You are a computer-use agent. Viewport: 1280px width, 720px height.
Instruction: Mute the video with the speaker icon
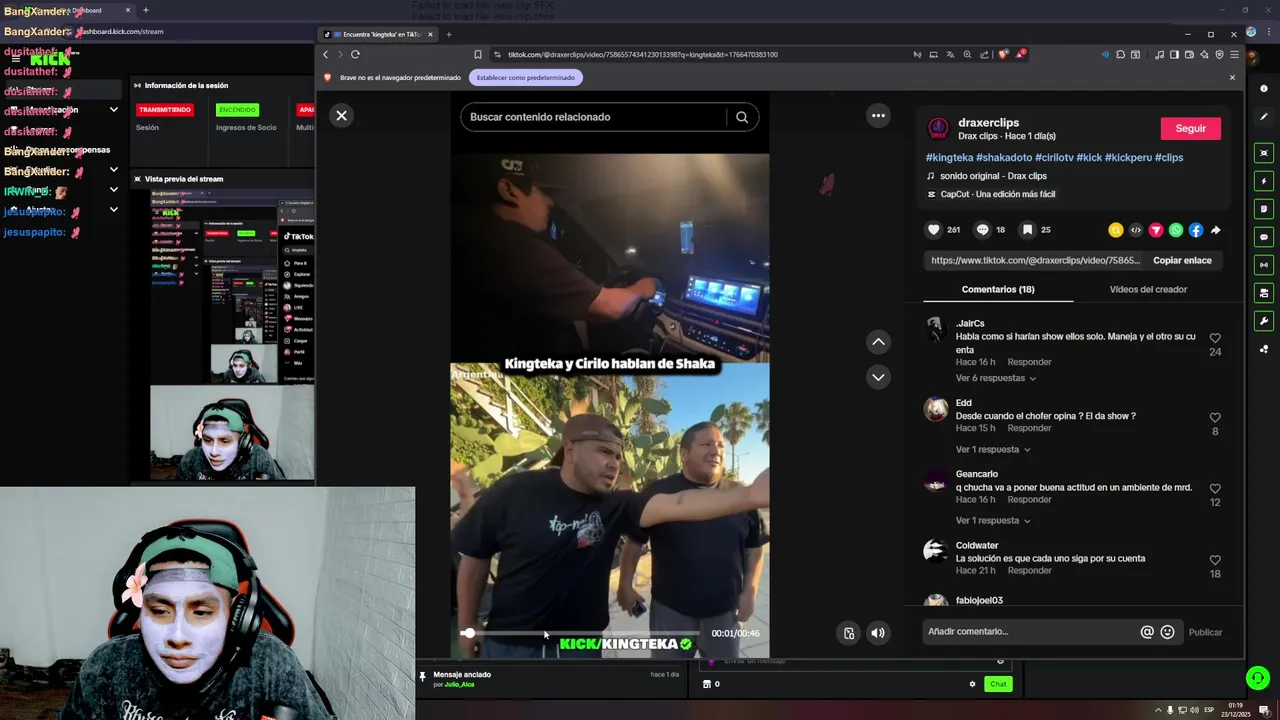[x=878, y=633]
